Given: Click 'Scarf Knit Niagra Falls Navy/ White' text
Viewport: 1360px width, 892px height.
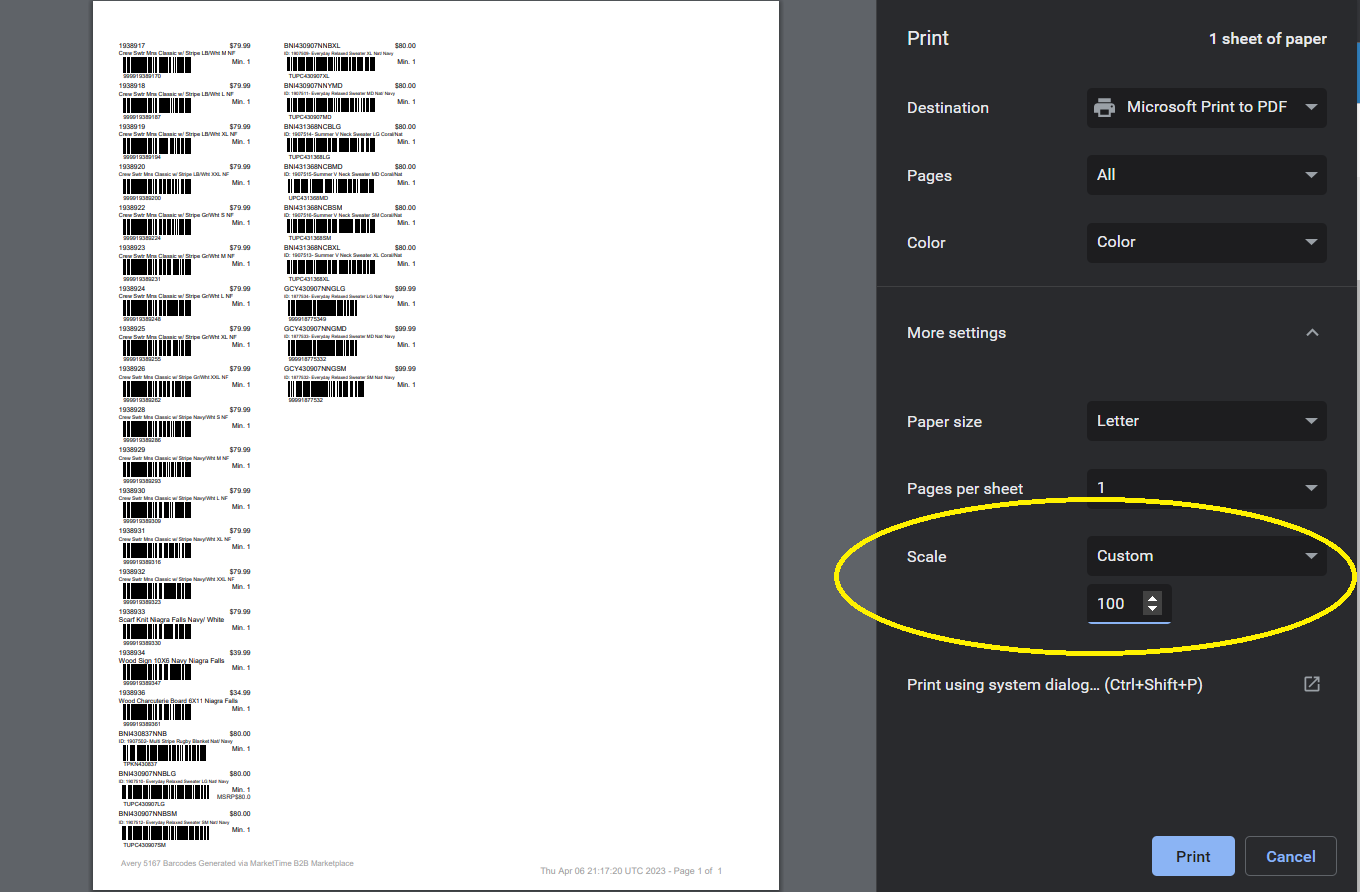Looking at the screenshot, I should click(x=172, y=620).
